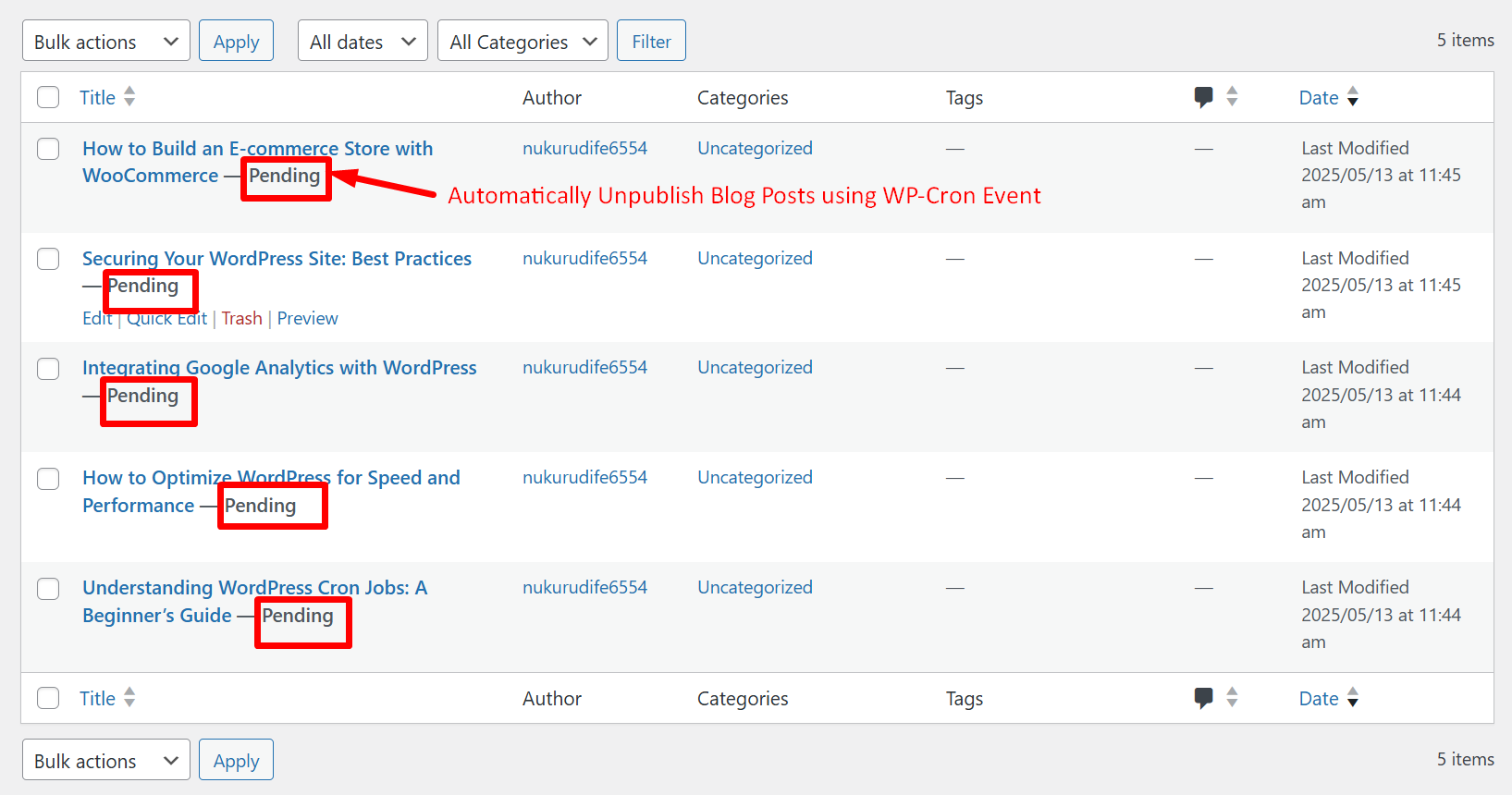
Task: Sort posts by Date in footer
Action: click(x=1319, y=698)
